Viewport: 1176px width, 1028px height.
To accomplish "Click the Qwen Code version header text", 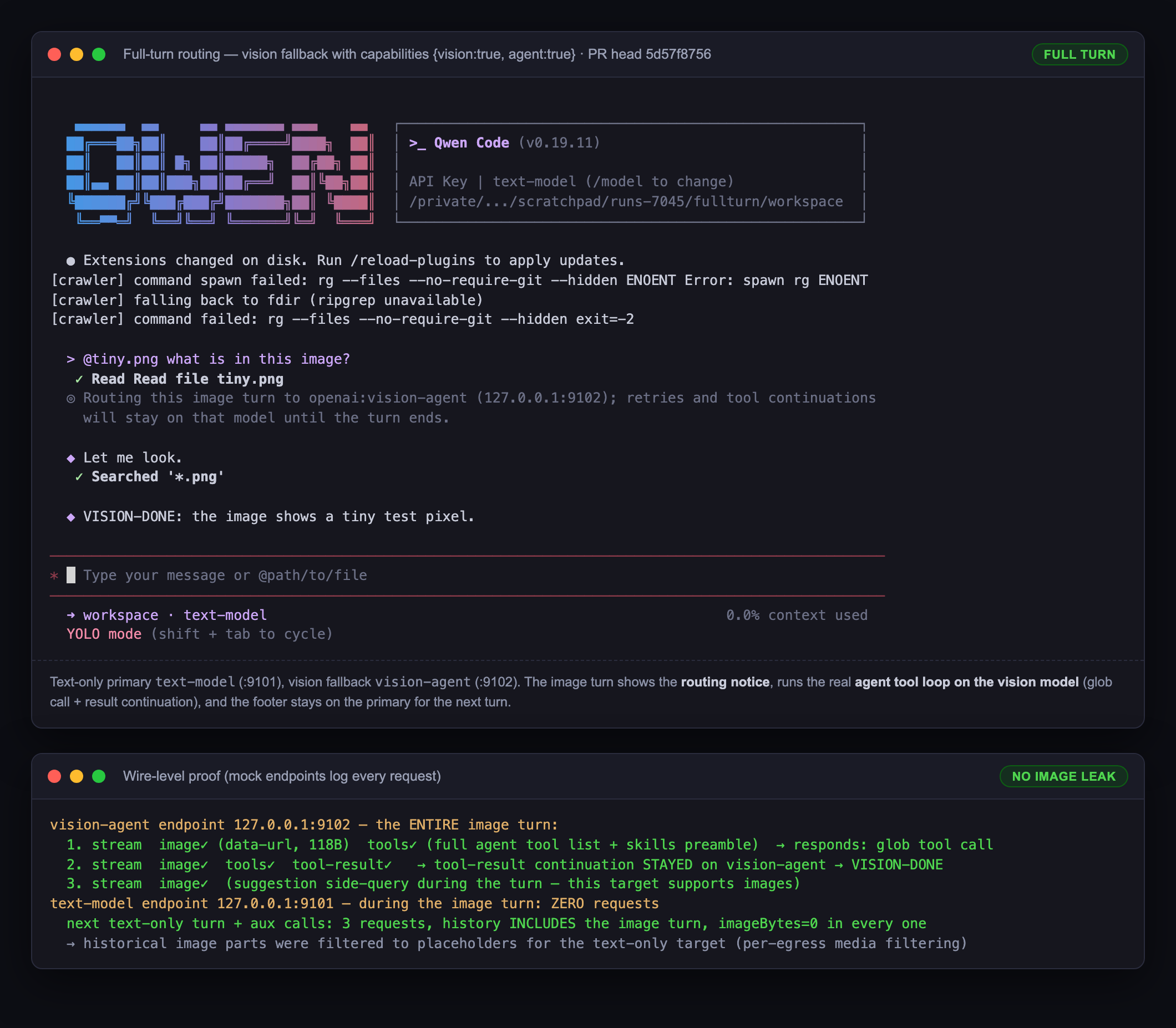I will [x=504, y=143].
